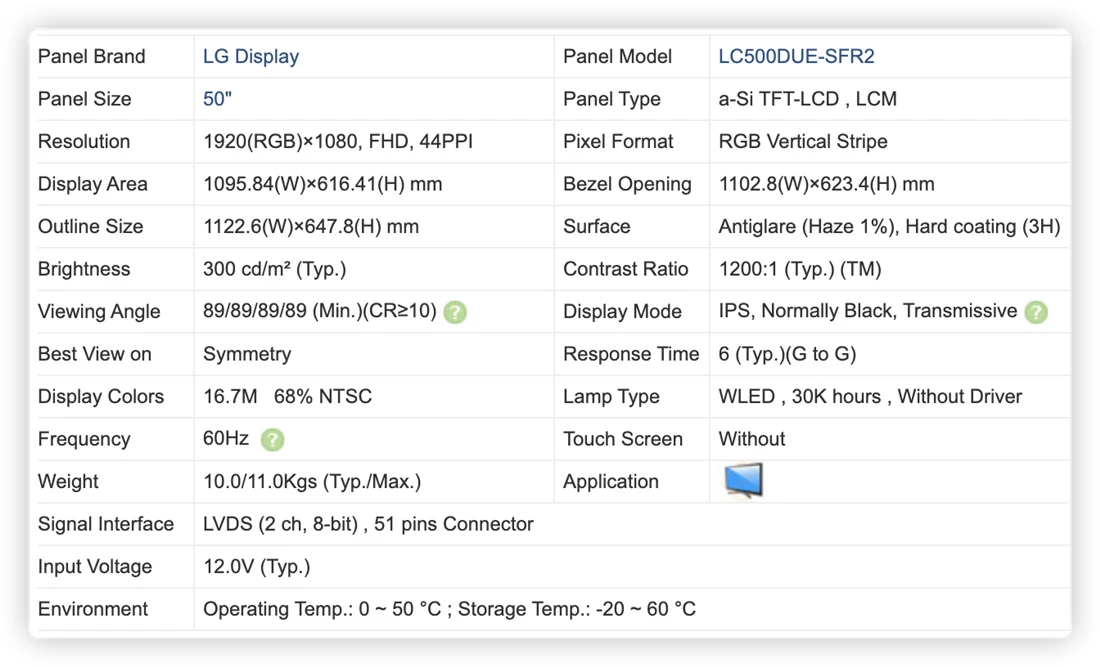Click LVDS (2 ch, 8-bit) , 51 pins Connector
This screenshot has width=1100, height=667.
click(x=368, y=525)
